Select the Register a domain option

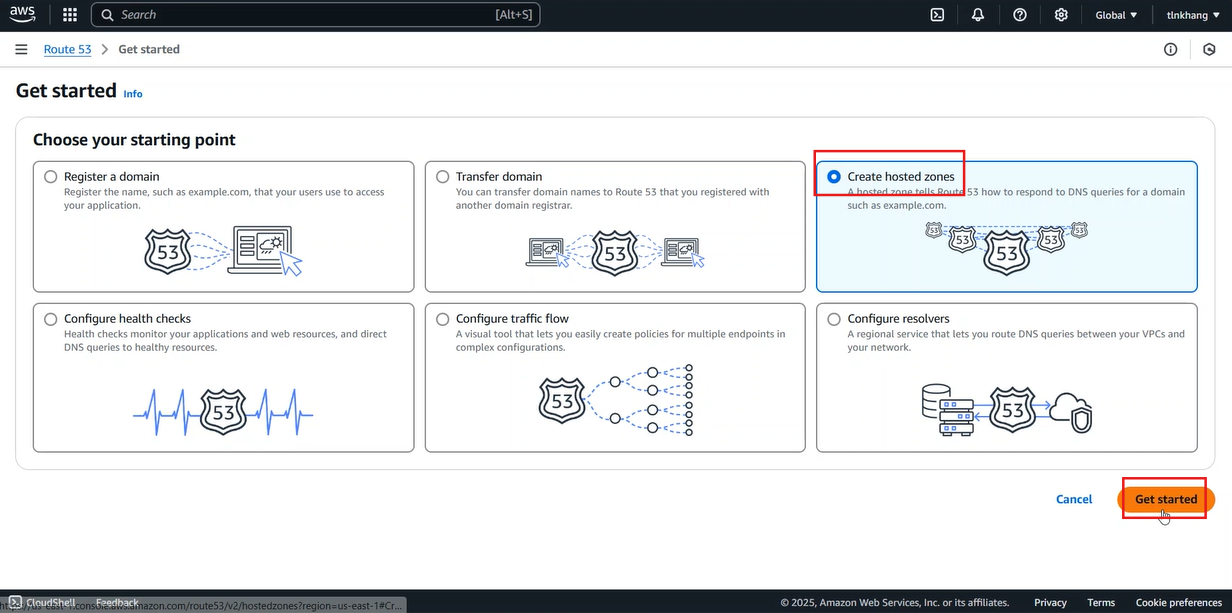coord(51,177)
